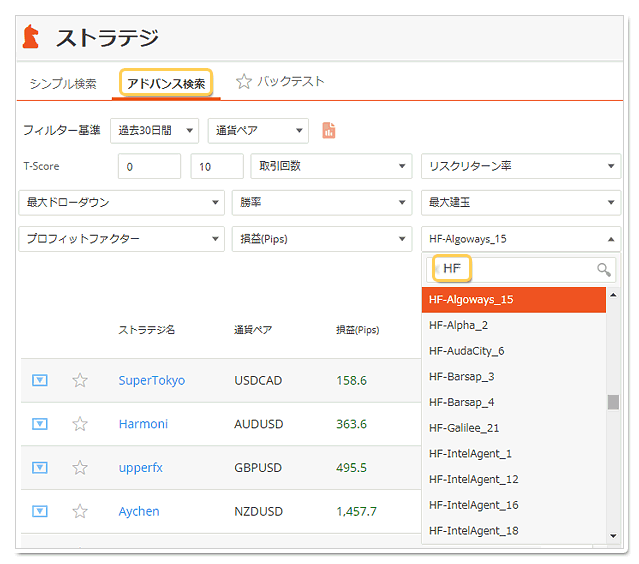Click the 363.6 pips value
The height and width of the screenshot is (564, 639).
pyautogui.click(x=351, y=424)
